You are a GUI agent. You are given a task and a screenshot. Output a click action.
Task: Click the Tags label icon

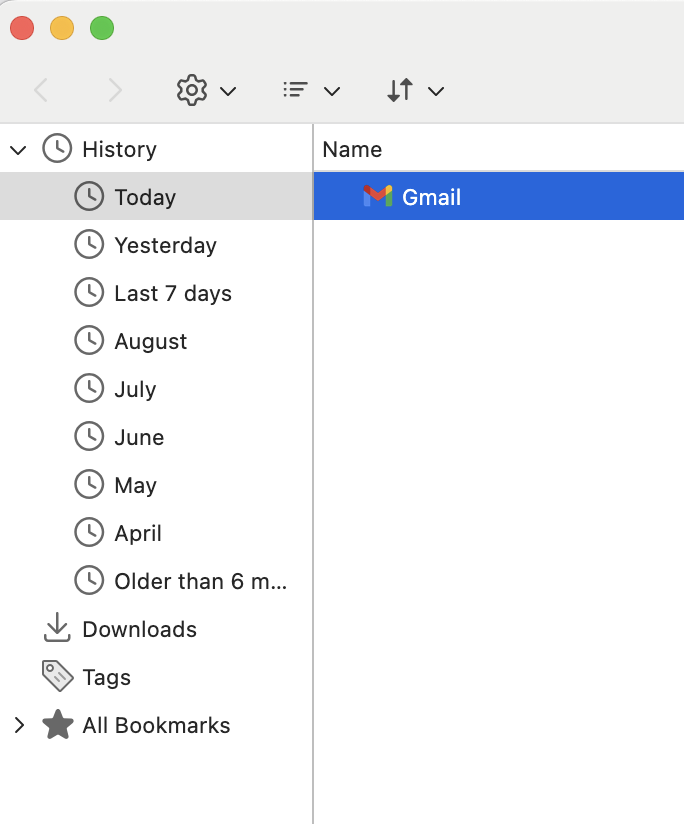tap(57, 677)
